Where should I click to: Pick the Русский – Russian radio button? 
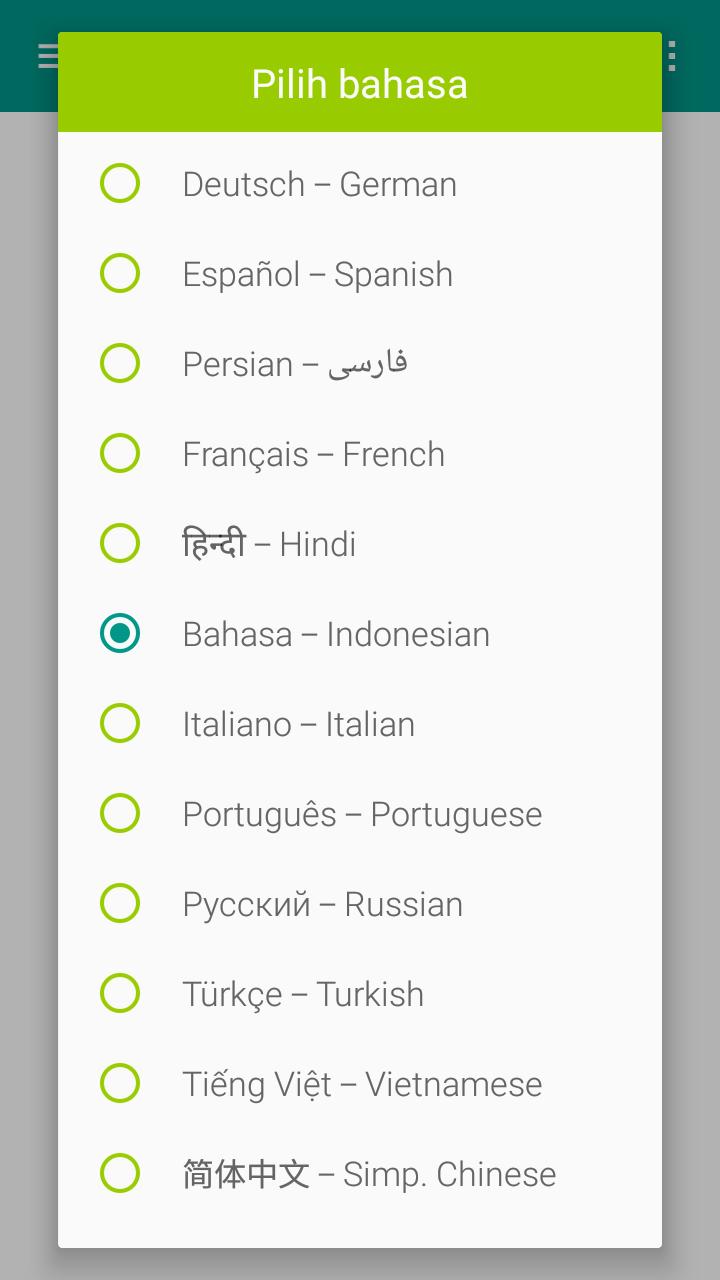pos(120,904)
